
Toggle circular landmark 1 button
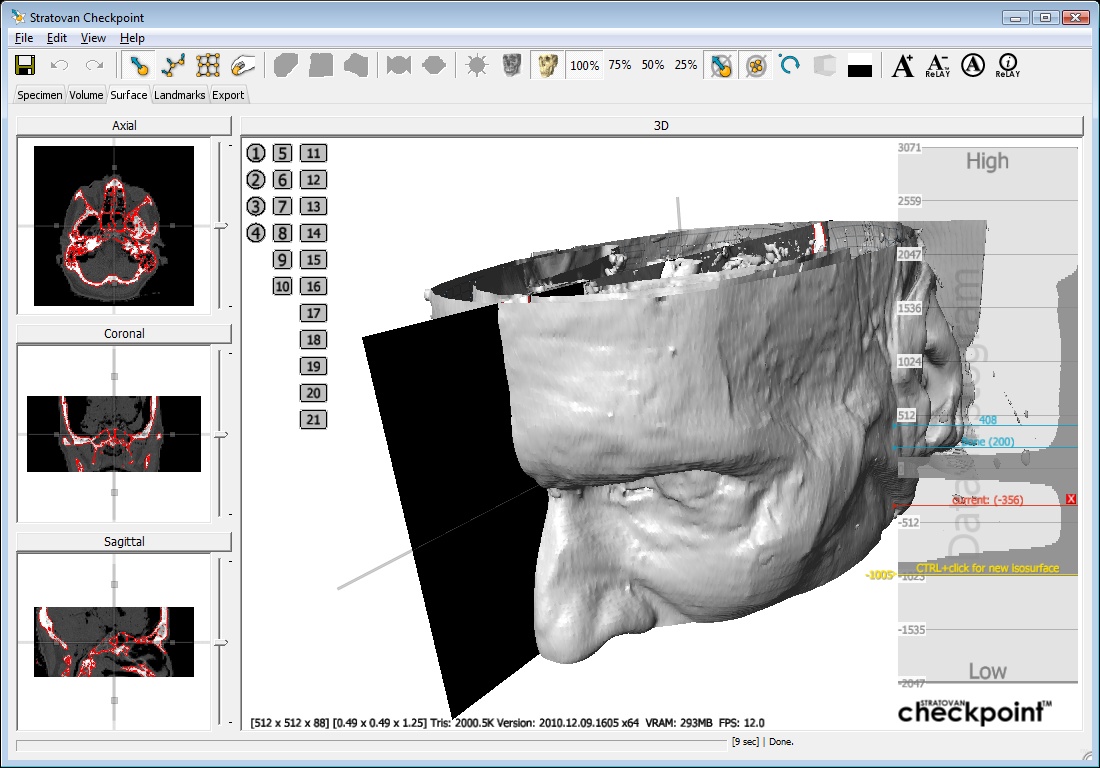coord(257,153)
